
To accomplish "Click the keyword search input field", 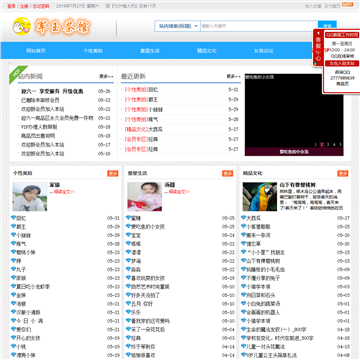I will tap(259, 26).
